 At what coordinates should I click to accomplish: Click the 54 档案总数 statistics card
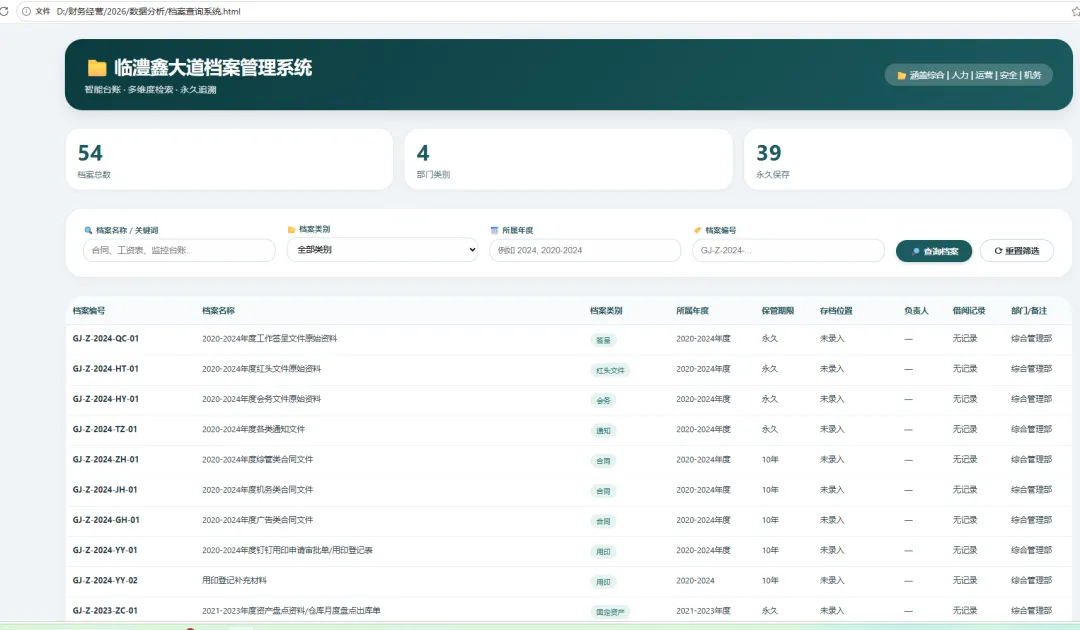pyautogui.click(x=229, y=159)
